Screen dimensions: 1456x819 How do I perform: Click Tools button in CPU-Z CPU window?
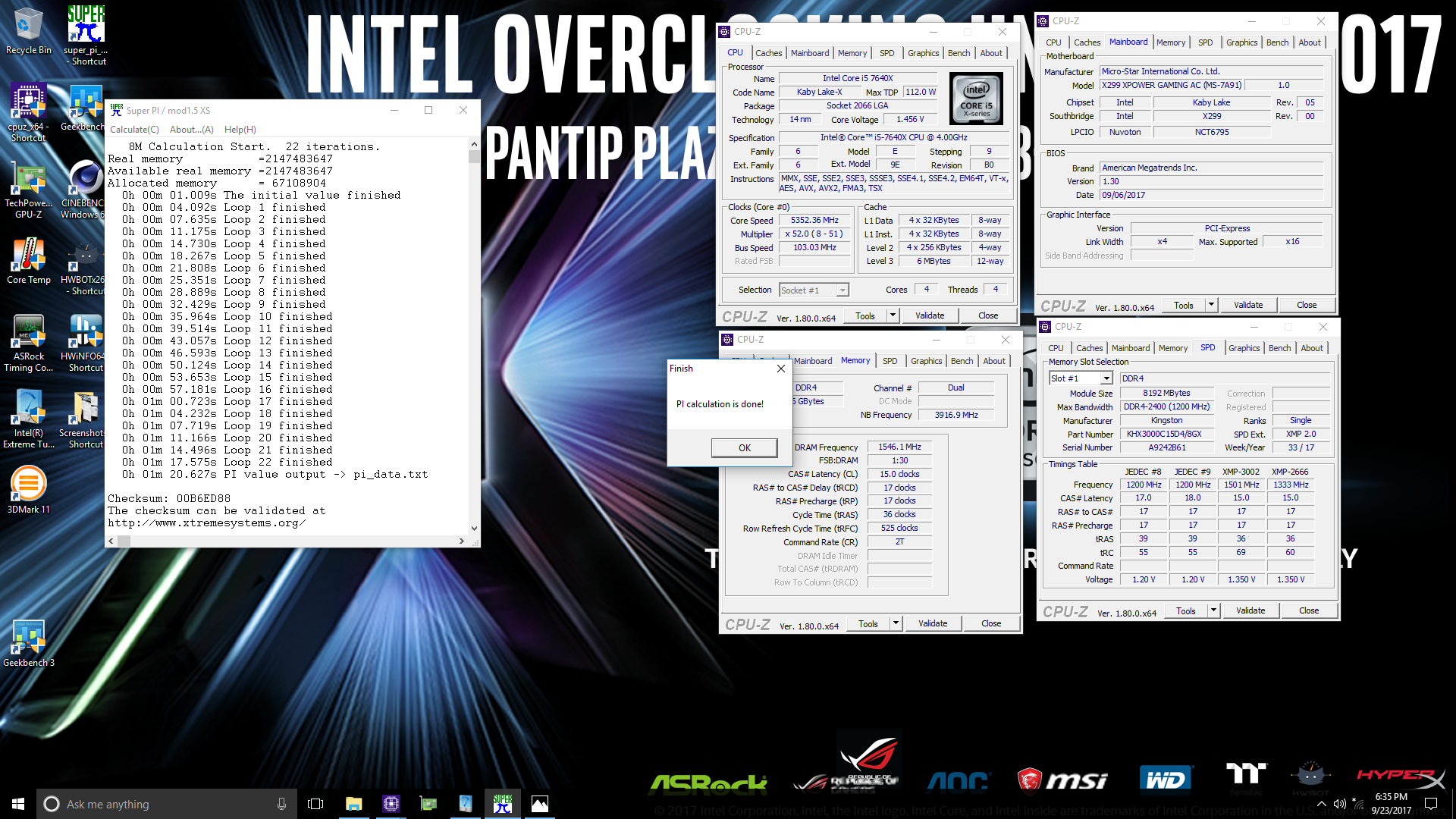pyautogui.click(x=865, y=315)
